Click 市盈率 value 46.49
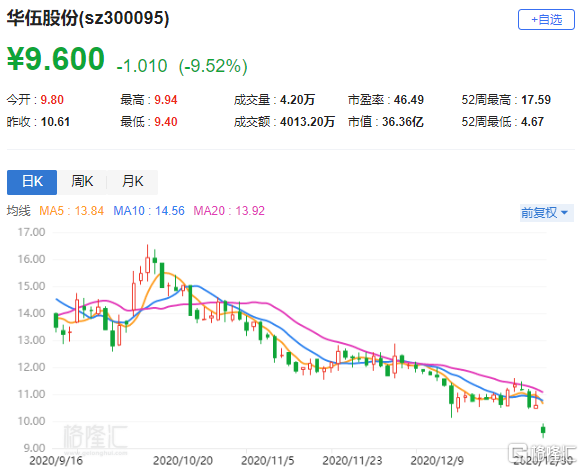The height and width of the screenshot is (470, 583). (x=409, y=100)
